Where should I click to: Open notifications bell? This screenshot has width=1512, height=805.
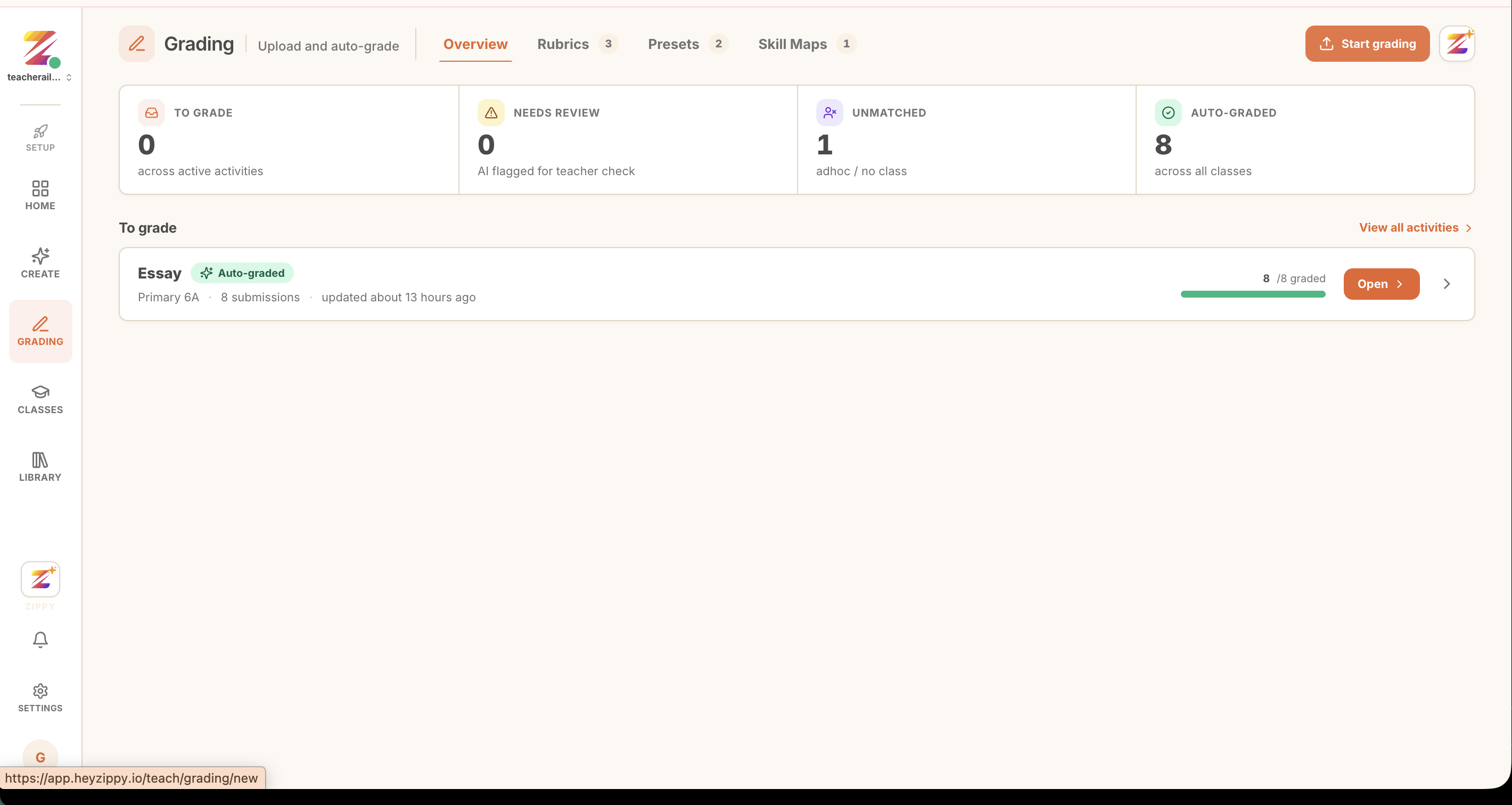tap(40, 639)
